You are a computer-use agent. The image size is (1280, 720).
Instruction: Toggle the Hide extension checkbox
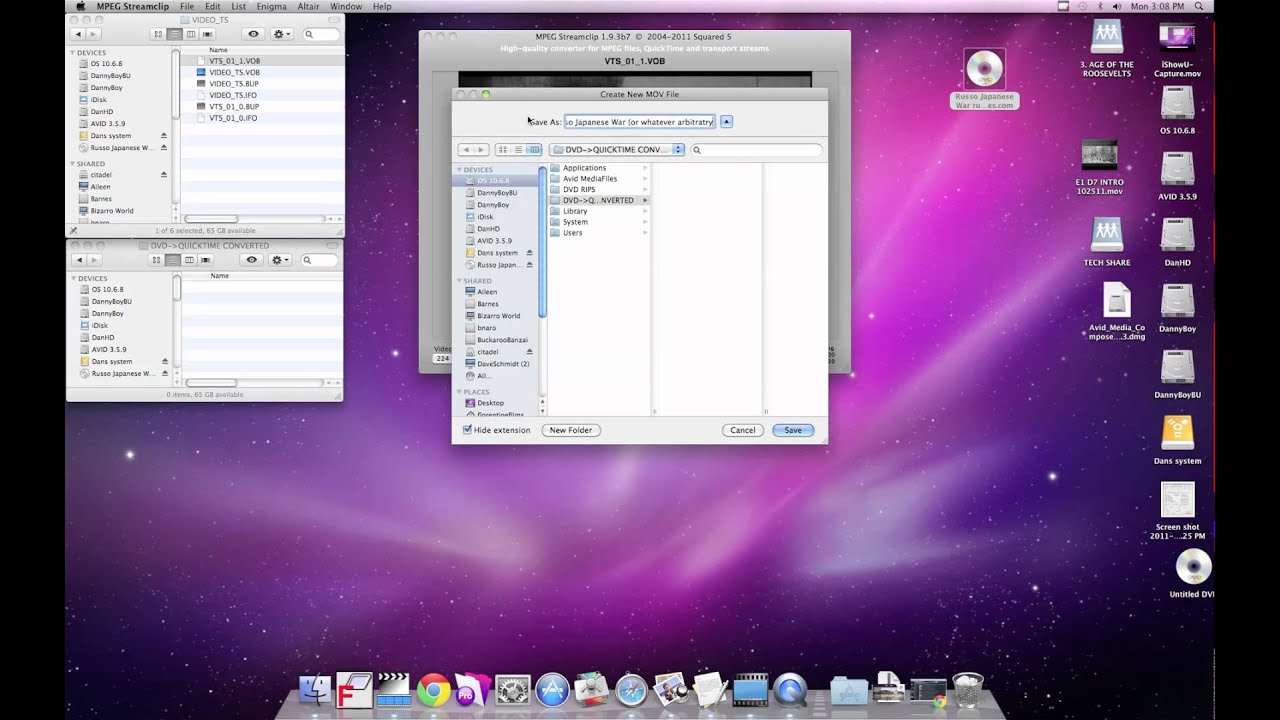(x=468, y=430)
